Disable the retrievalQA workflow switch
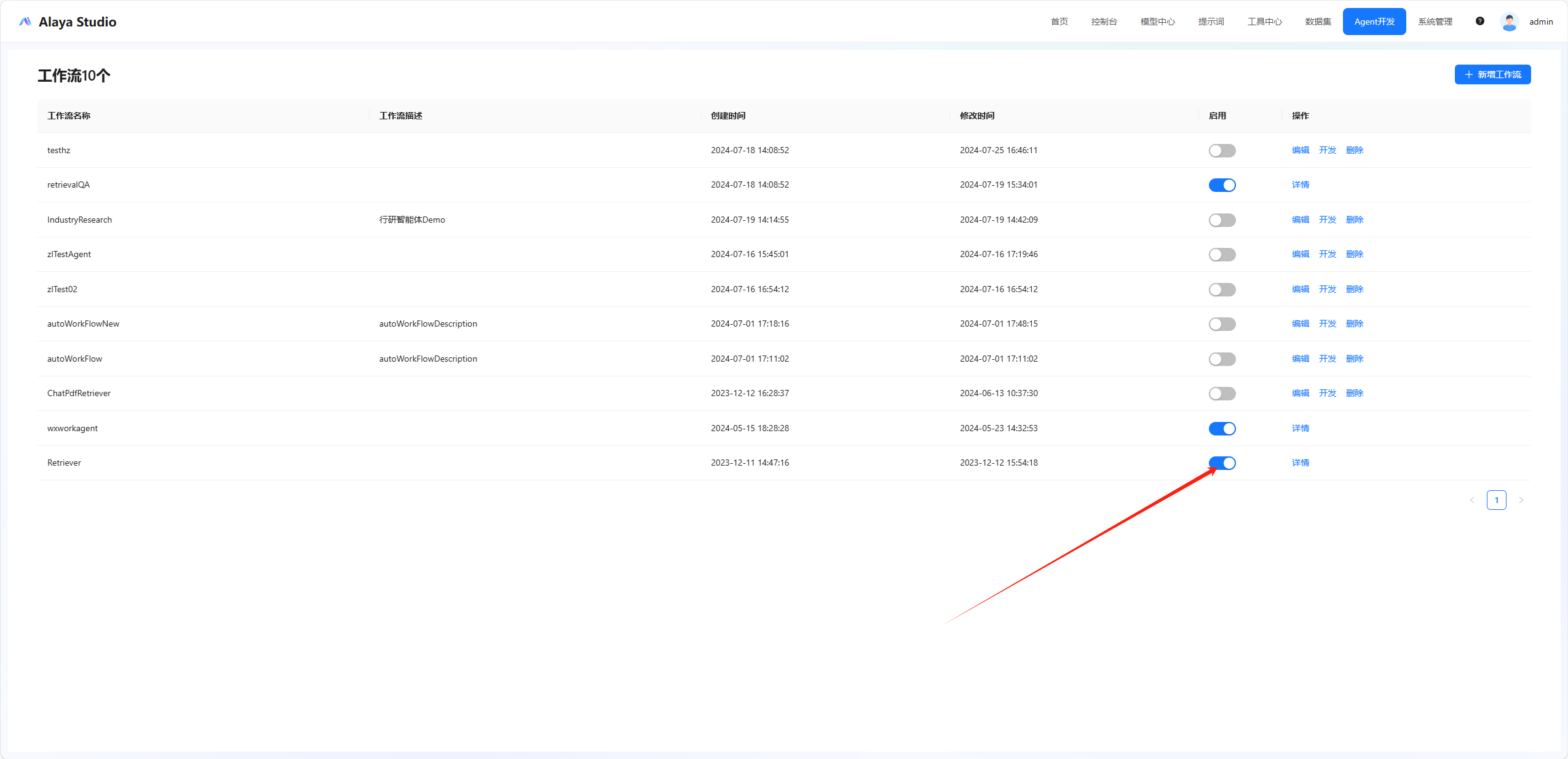The image size is (1568, 759). pyautogui.click(x=1221, y=185)
